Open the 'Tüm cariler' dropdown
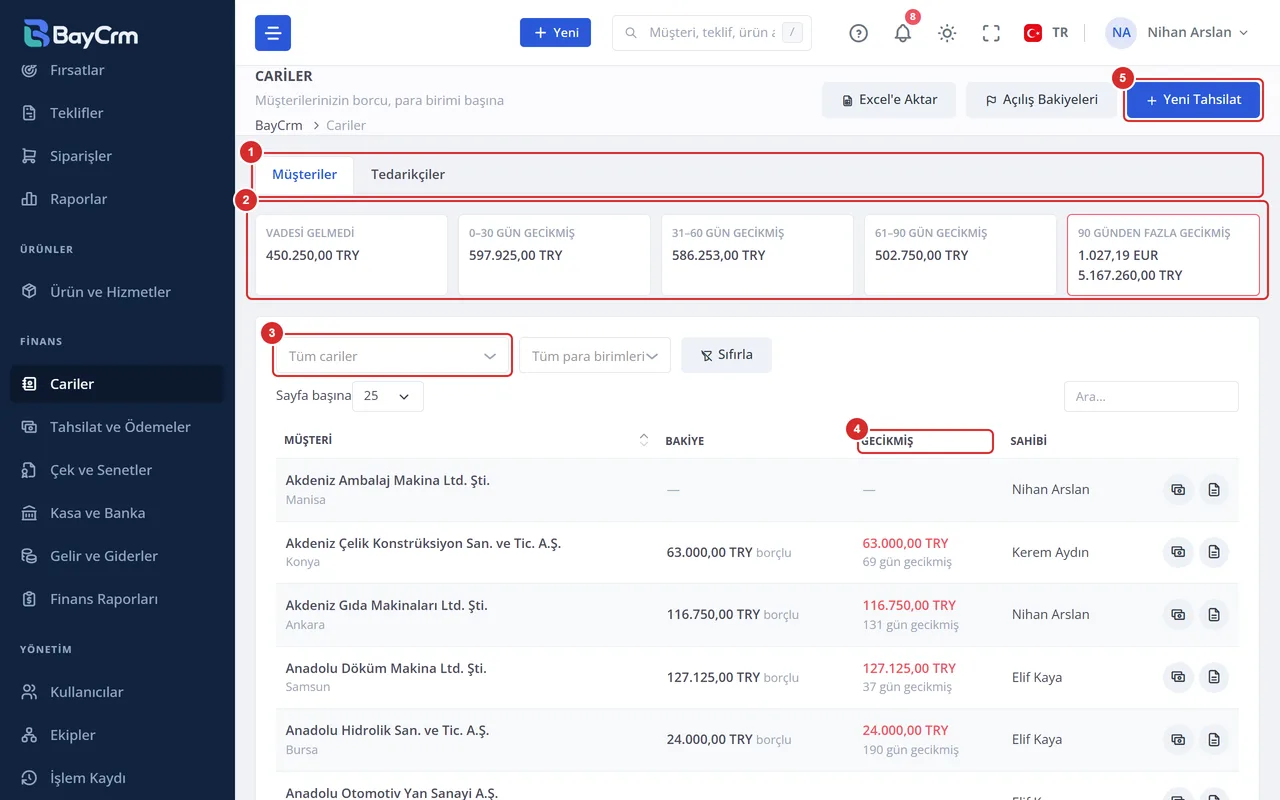Screen dimensions: 1280x800 pos(393,356)
